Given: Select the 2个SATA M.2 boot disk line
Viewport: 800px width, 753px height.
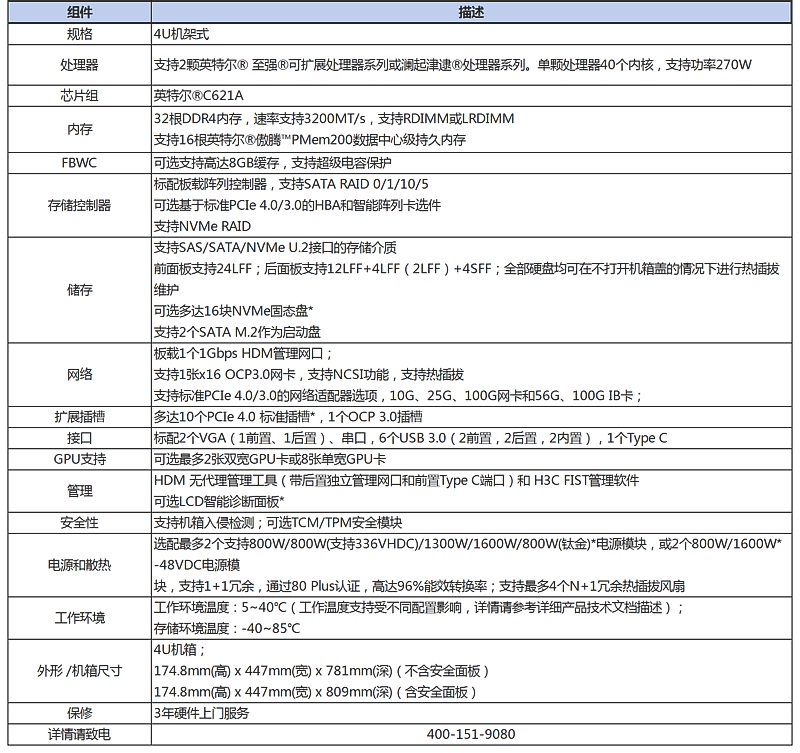Looking at the screenshot, I should pyautogui.click(x=237, y=332).
